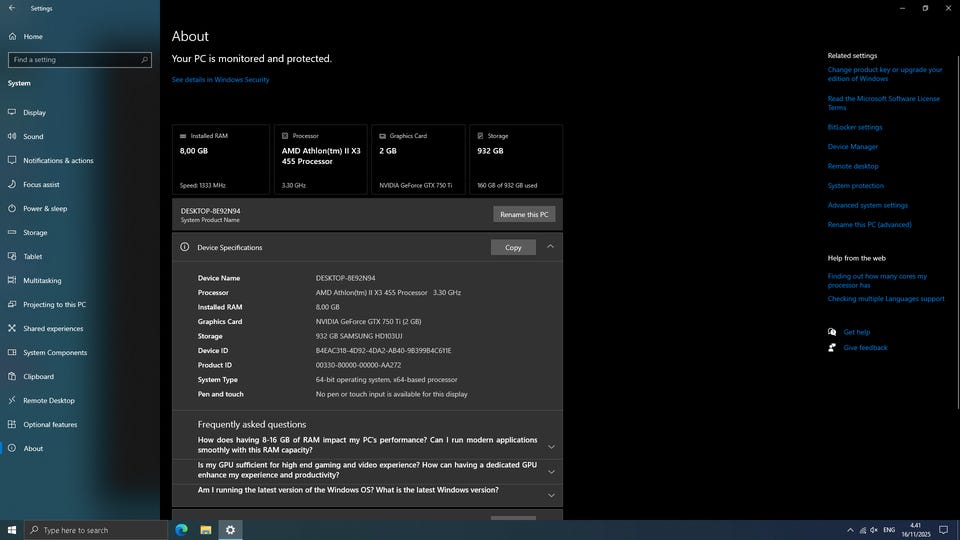Collapse the Device Specifications section
Viewport: 960px width, 540px height.
(x=550, y=247)
